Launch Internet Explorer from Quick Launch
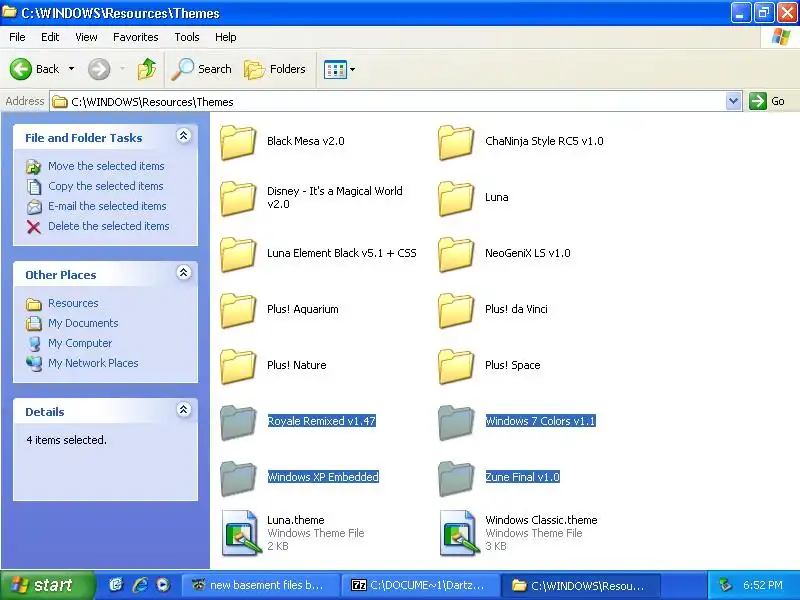Viewport: 800px width, 600px height. pos(140,585)
